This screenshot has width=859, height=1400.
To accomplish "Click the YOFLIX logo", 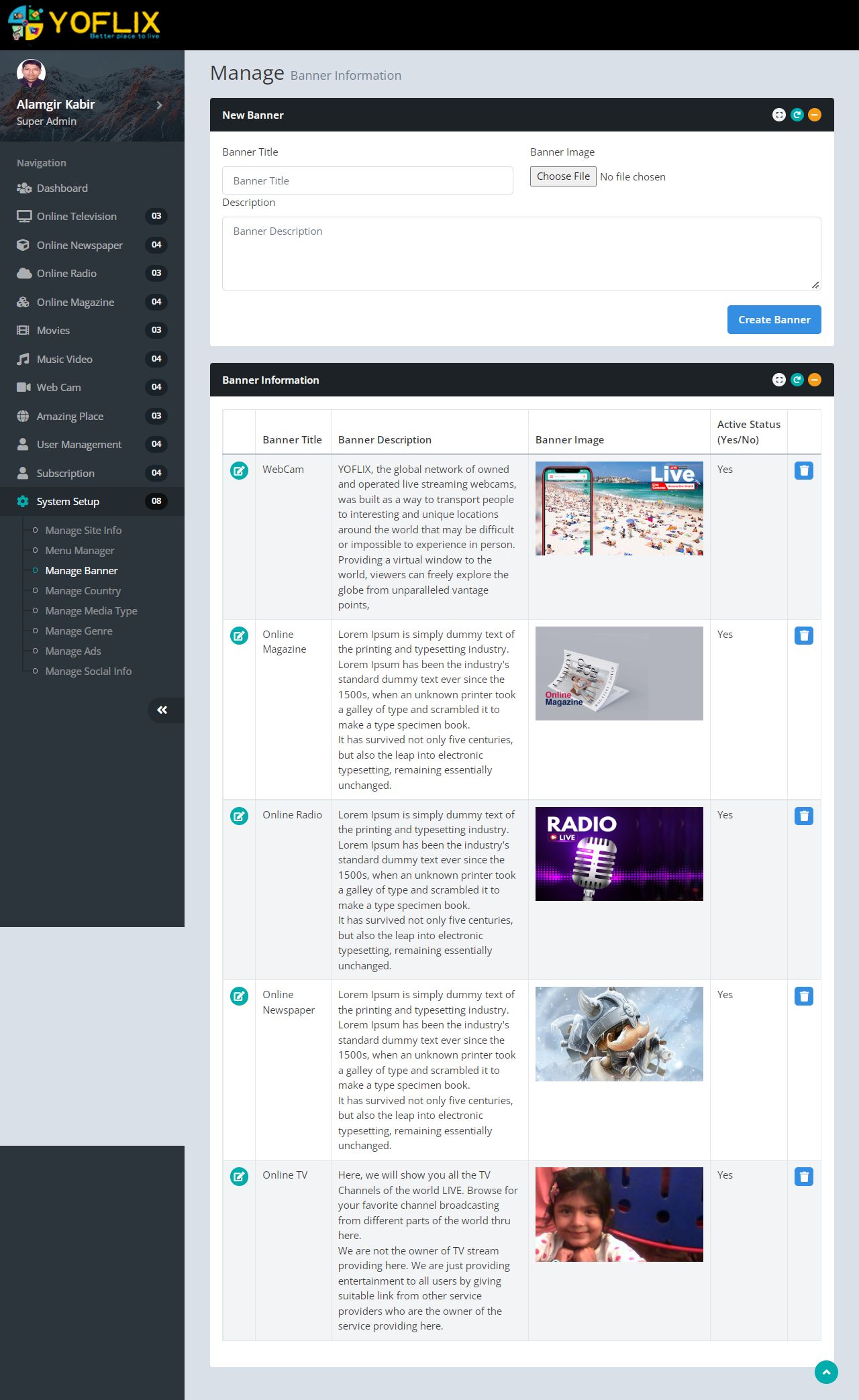I will tap(84, 23).
